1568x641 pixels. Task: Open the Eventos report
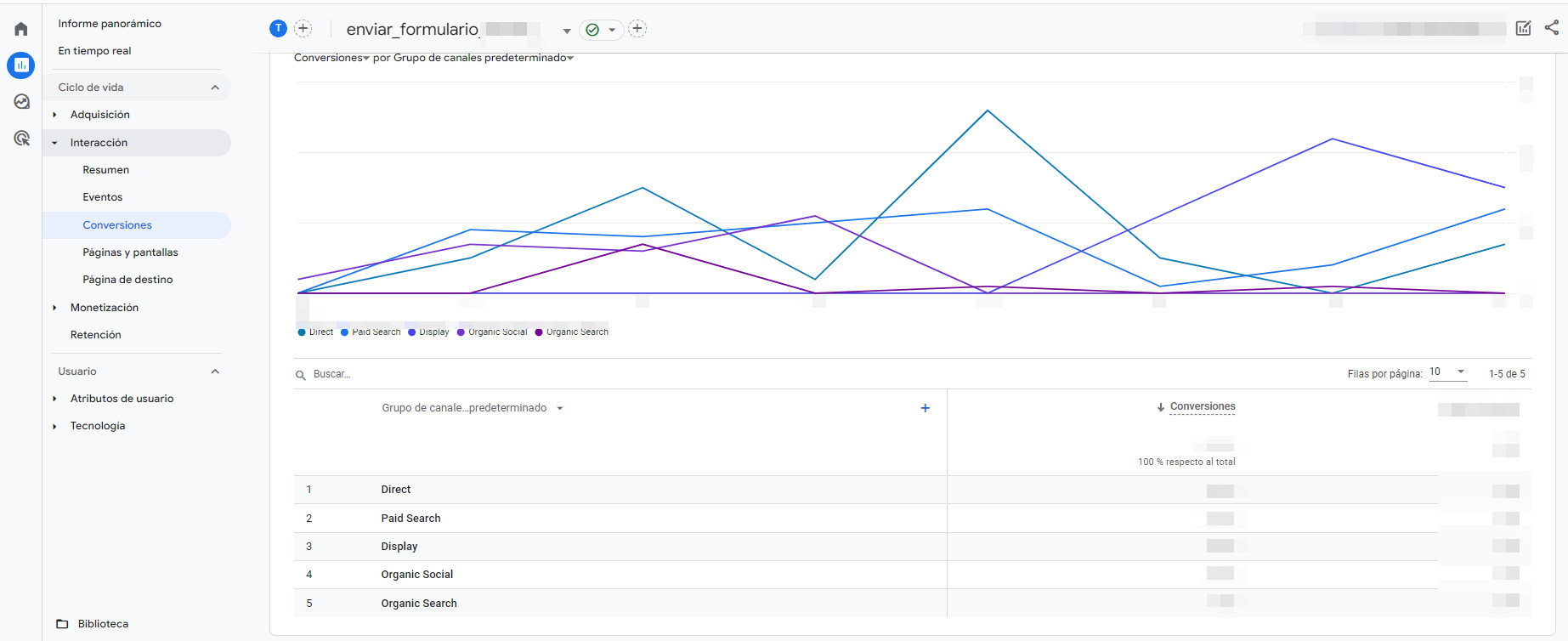click(102, 197)
